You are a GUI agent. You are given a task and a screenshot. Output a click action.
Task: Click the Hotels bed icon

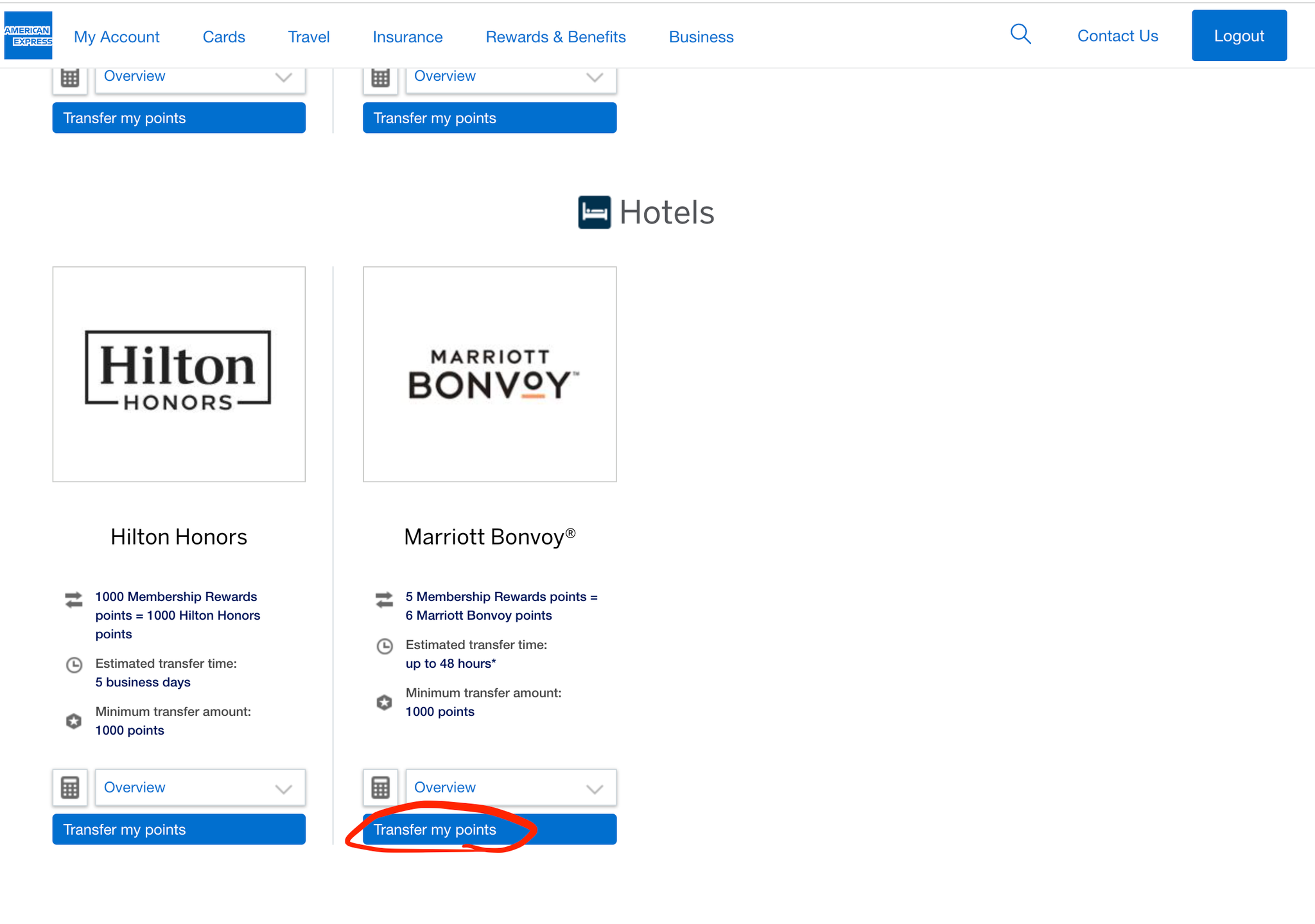(595, 213)
